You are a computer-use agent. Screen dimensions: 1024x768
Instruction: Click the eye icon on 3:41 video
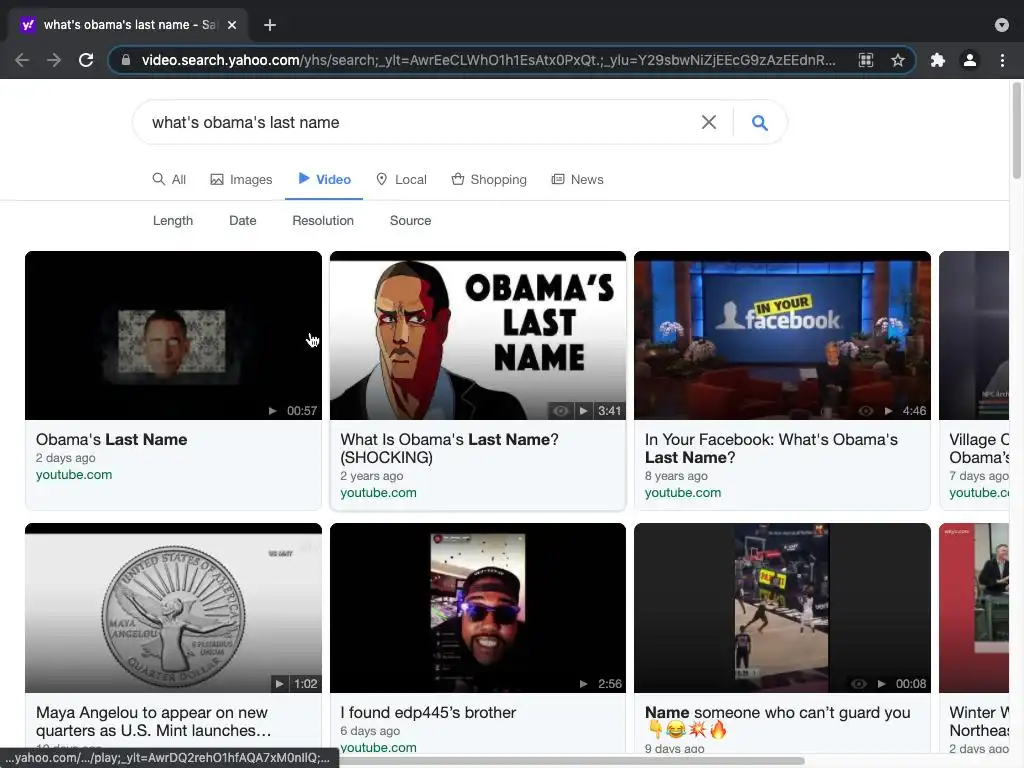pos(560,411)
